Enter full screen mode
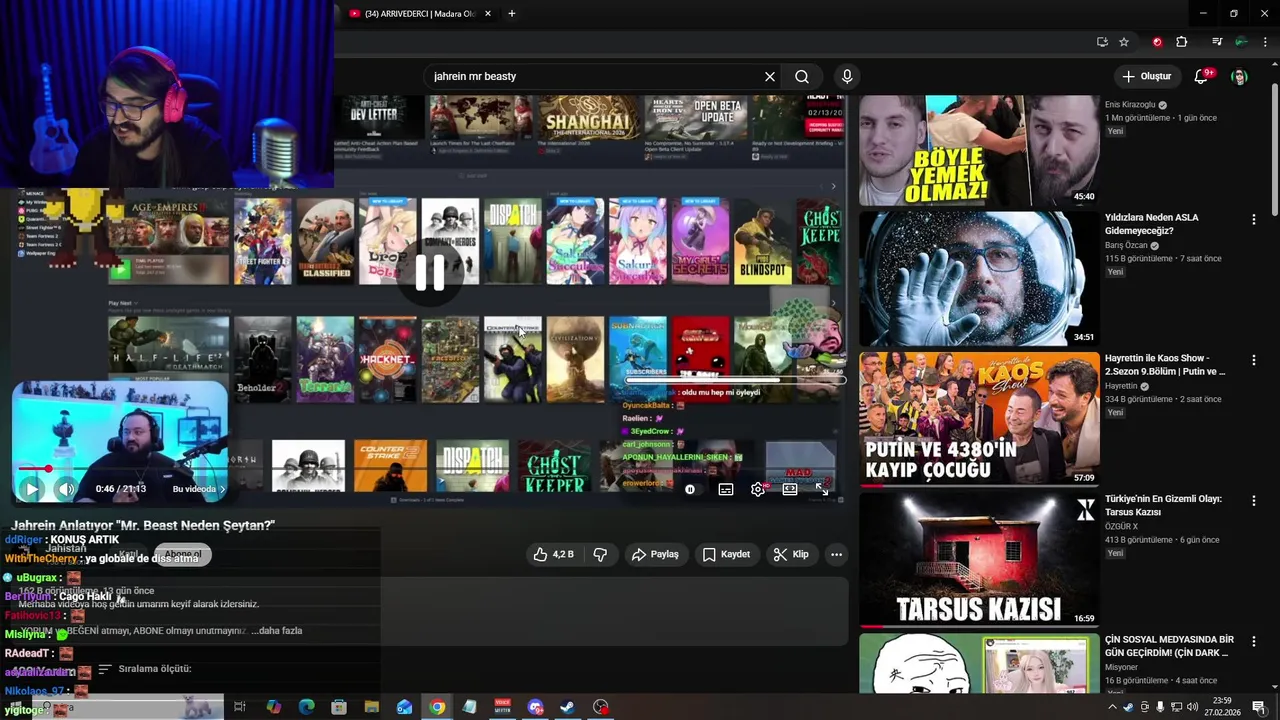1280x720 pixels. pyautogui.click(x=821, y=489)
